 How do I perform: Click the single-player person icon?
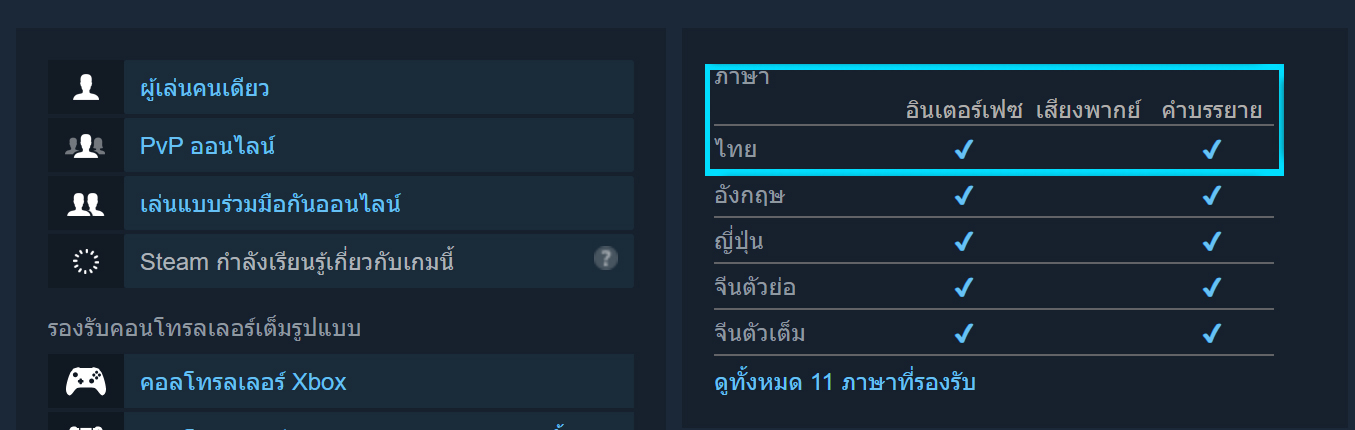click(86, 88)
